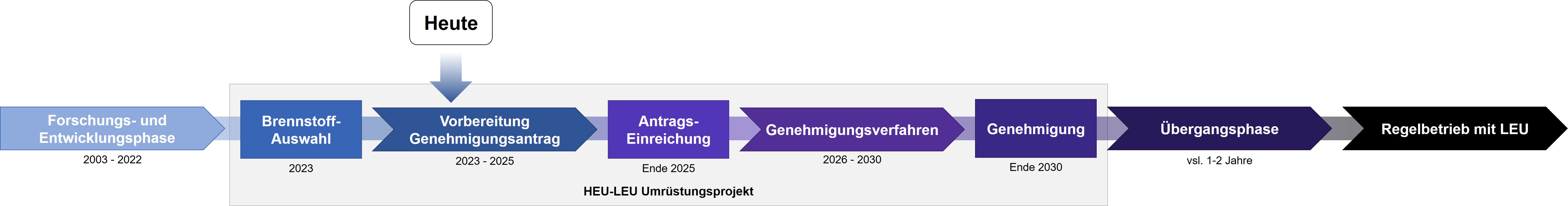
Task: Click the vsl. 1-2 Jahre label
Action: point(1219,161)
